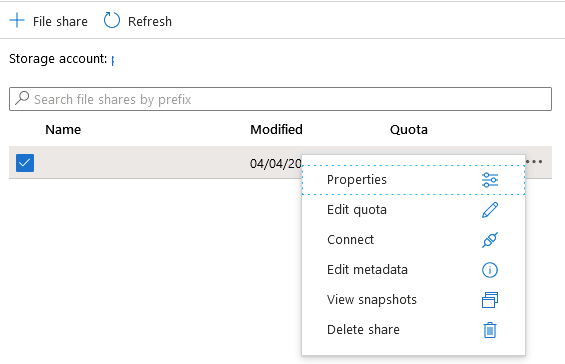Click the magnifier icon in search box
This screenshot has height=364, width=565.
(x=22, y=98)
